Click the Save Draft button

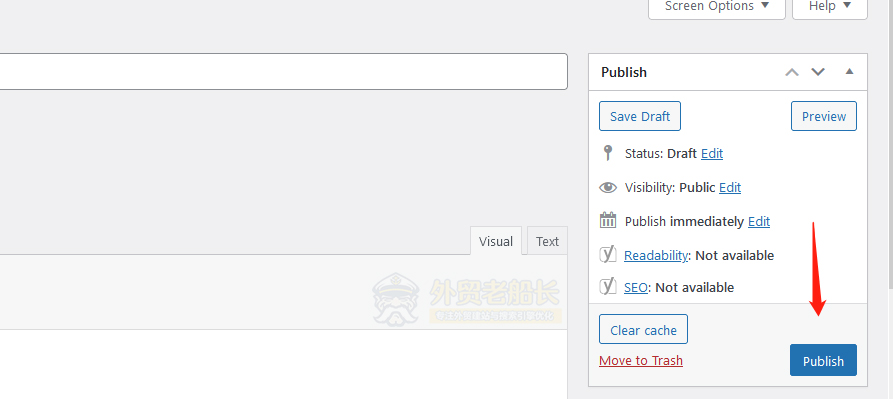click(x=640, y=116)
